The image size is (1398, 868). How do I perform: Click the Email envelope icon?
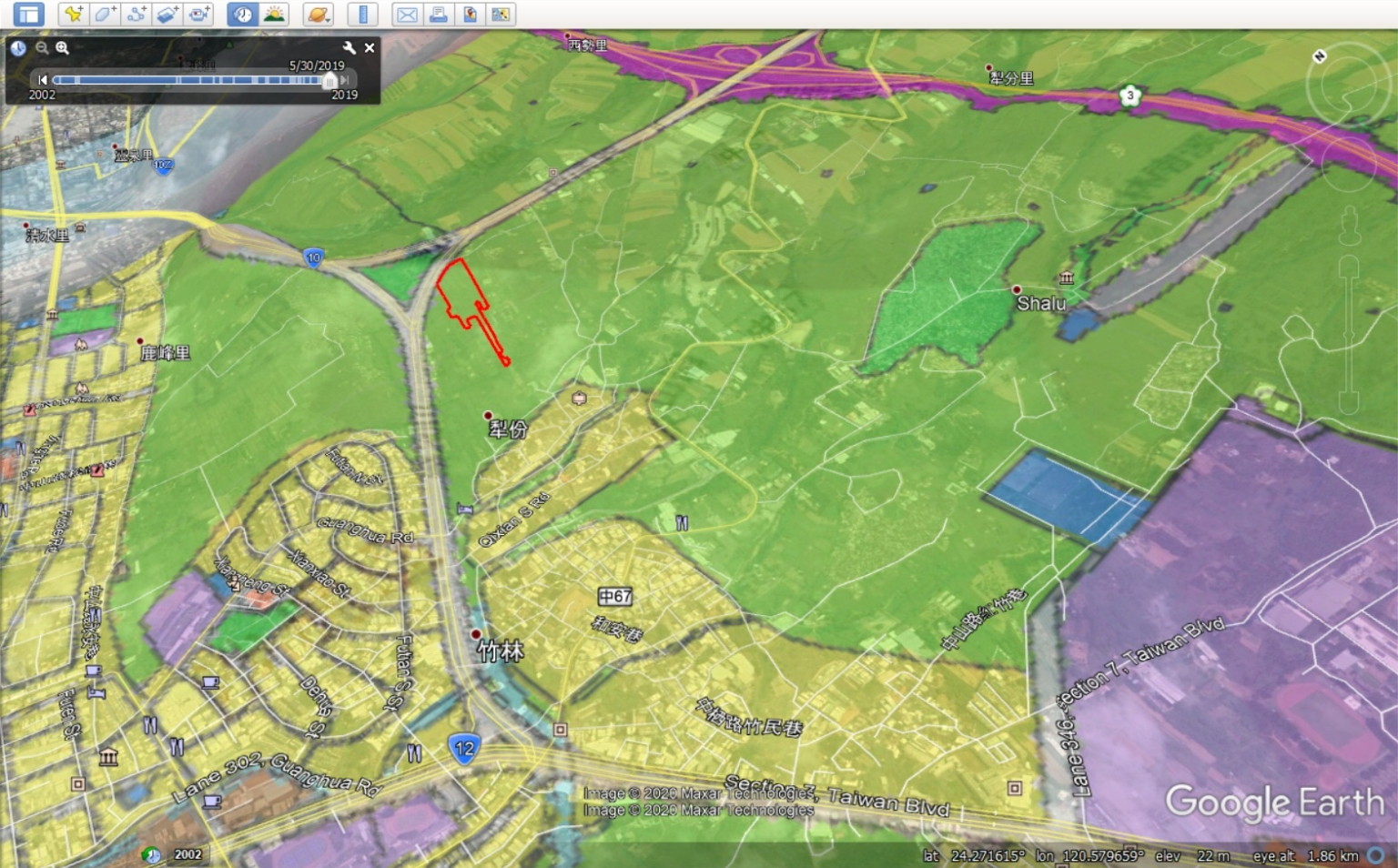(x=407, y=14)
